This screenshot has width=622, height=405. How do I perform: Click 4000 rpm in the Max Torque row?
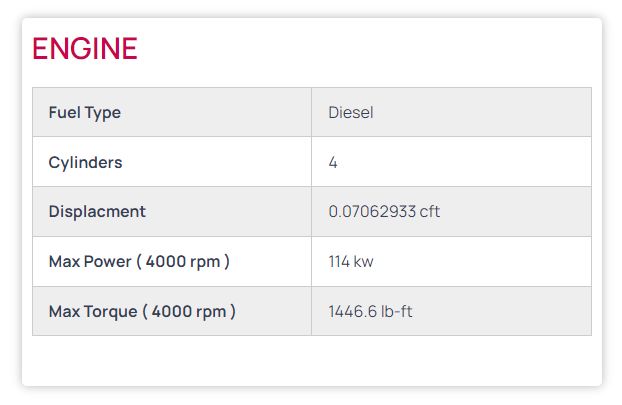pyautogui.click(x=193, y=312)
